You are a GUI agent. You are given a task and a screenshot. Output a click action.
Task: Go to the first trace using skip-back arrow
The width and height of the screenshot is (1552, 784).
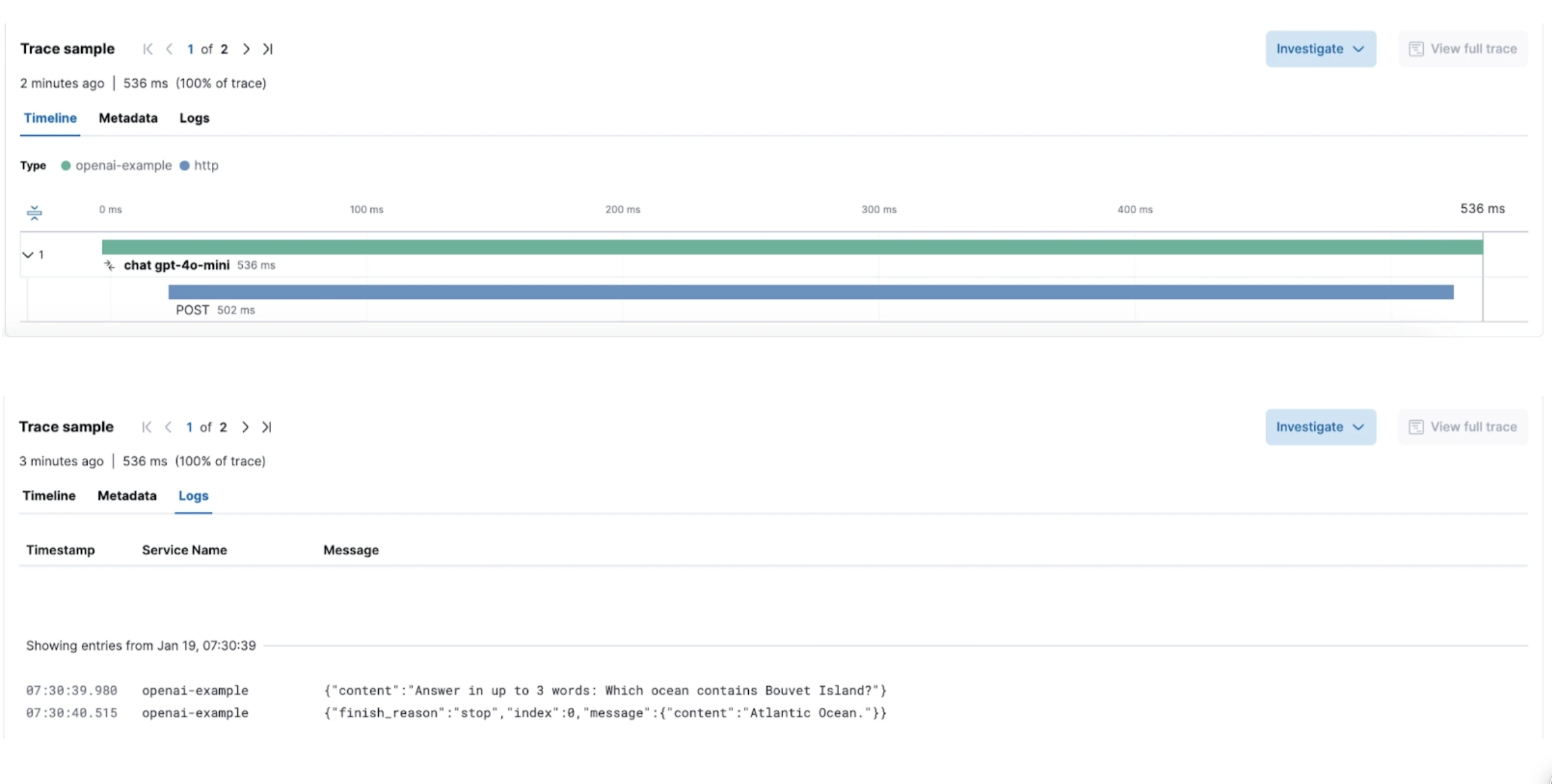tap(147, 48)
